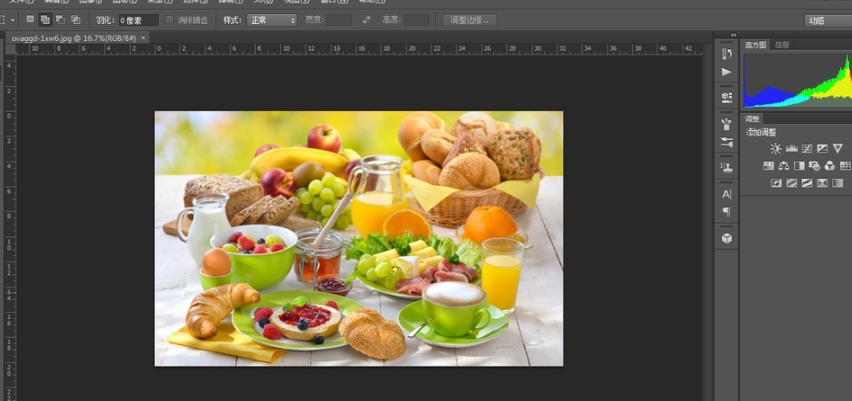Click the histogram graph display
The height and width of the screenshot is (401, 852).
coord(797,80)
